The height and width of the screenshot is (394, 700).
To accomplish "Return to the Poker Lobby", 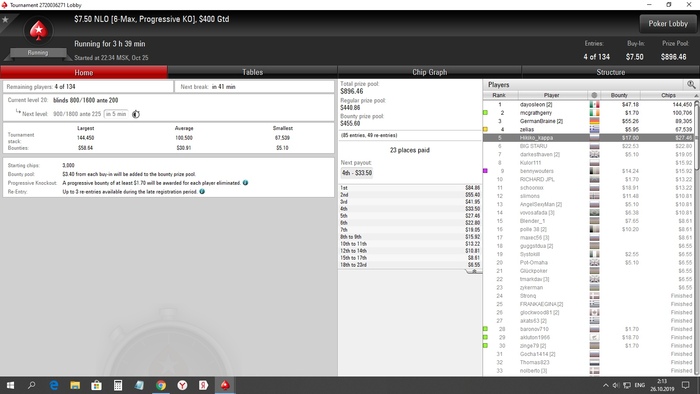I will (667, 24).
